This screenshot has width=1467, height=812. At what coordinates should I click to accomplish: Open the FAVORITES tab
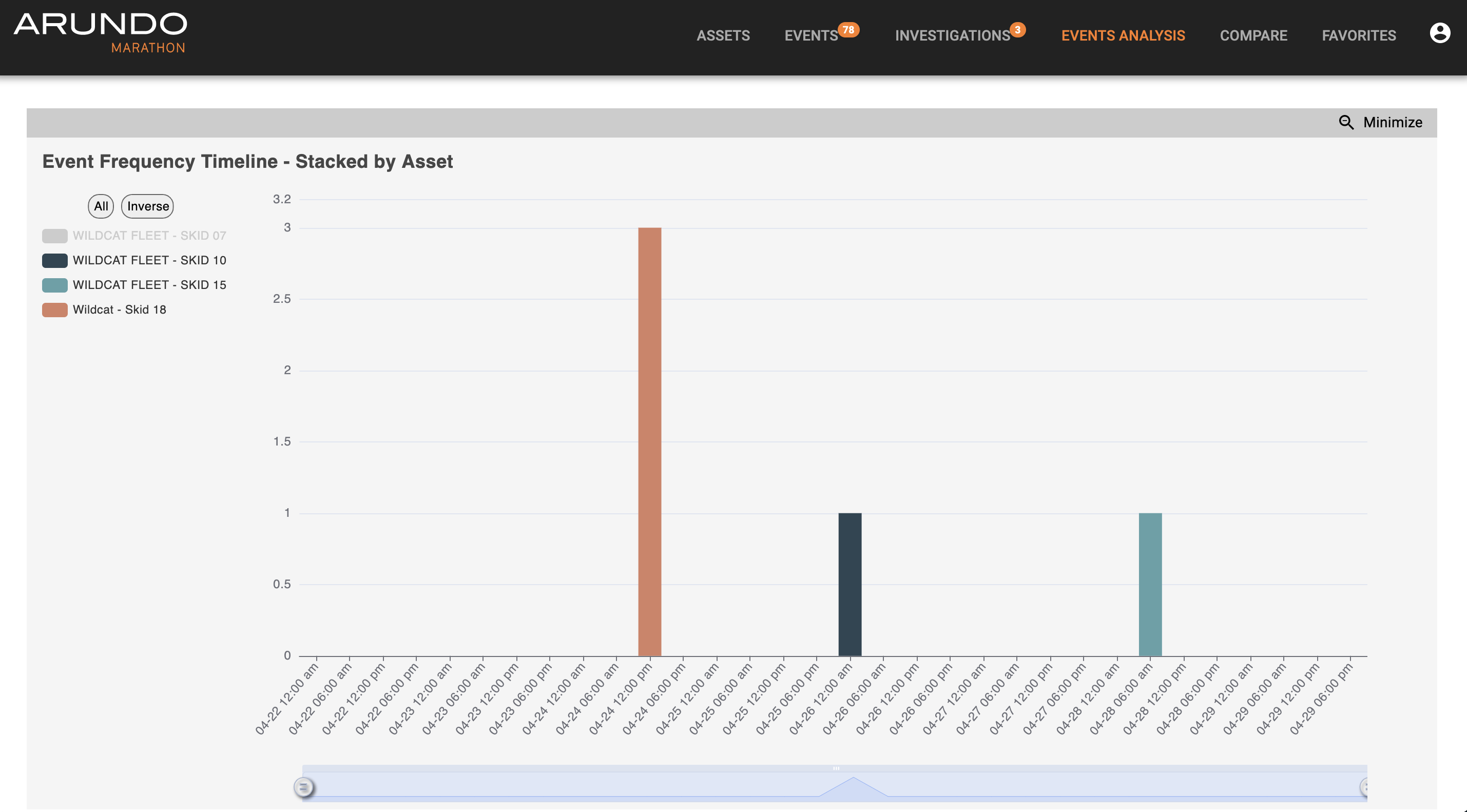click(x=1358, y=36)
